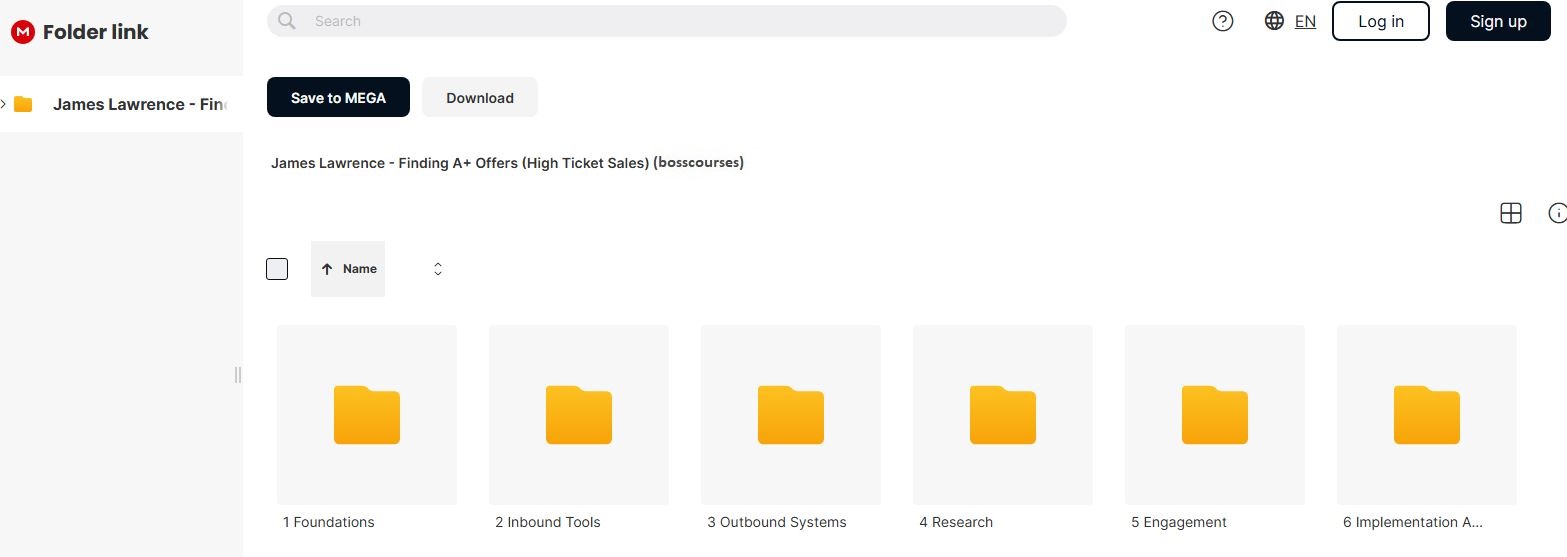Open the sort order dropdown arrows
This screenshot has width=1567, height=557.
438,269
